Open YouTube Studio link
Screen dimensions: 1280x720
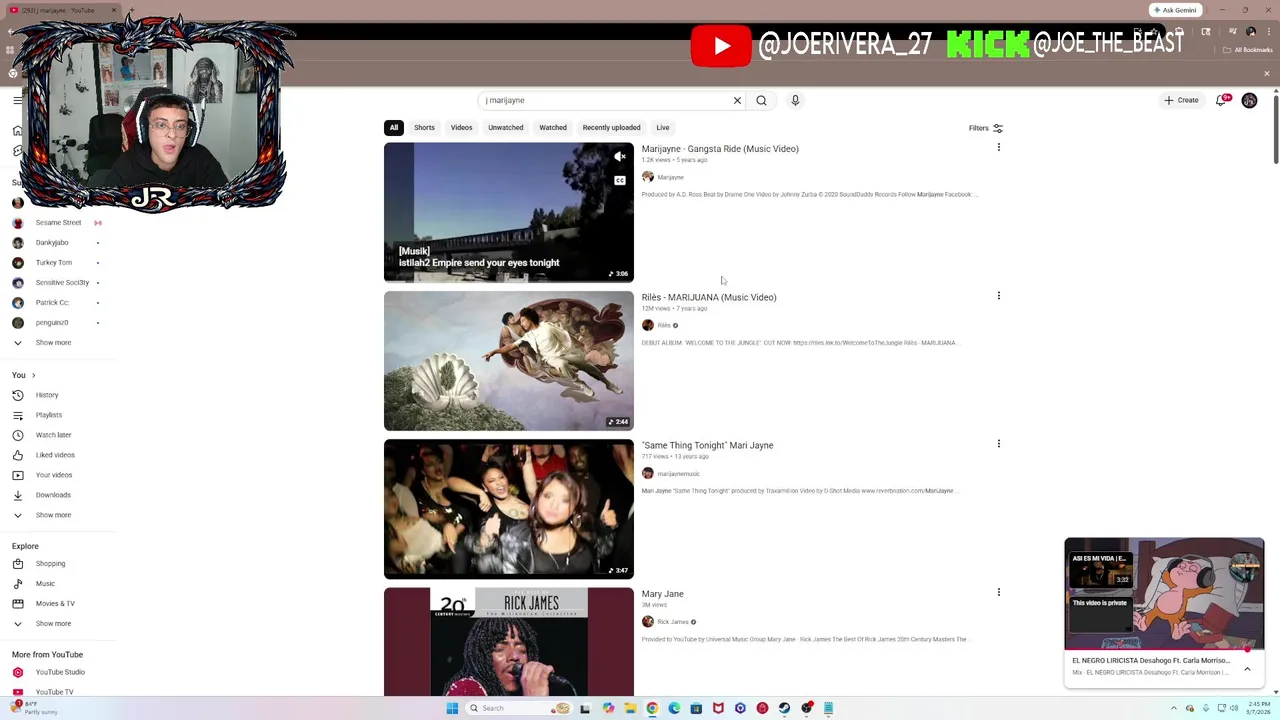pos(58,672)
